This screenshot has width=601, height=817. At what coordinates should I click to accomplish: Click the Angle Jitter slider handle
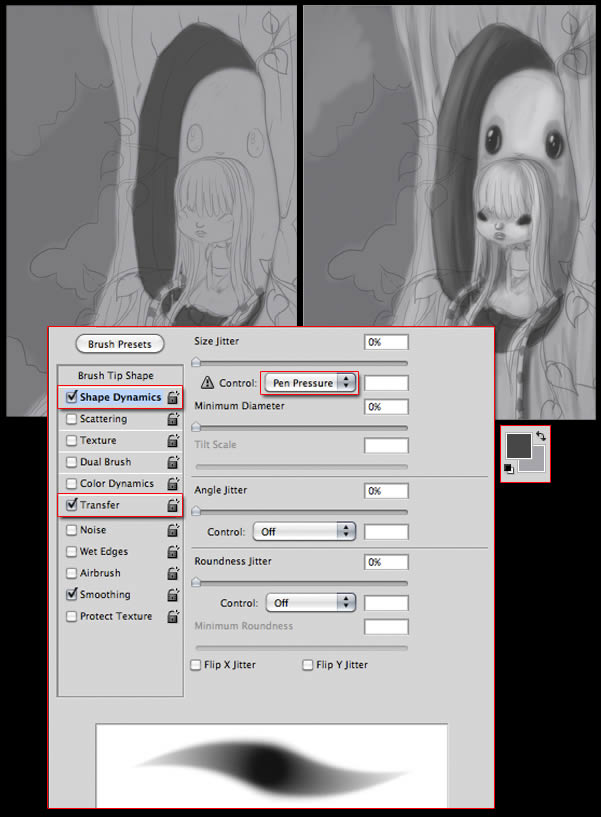196,511
